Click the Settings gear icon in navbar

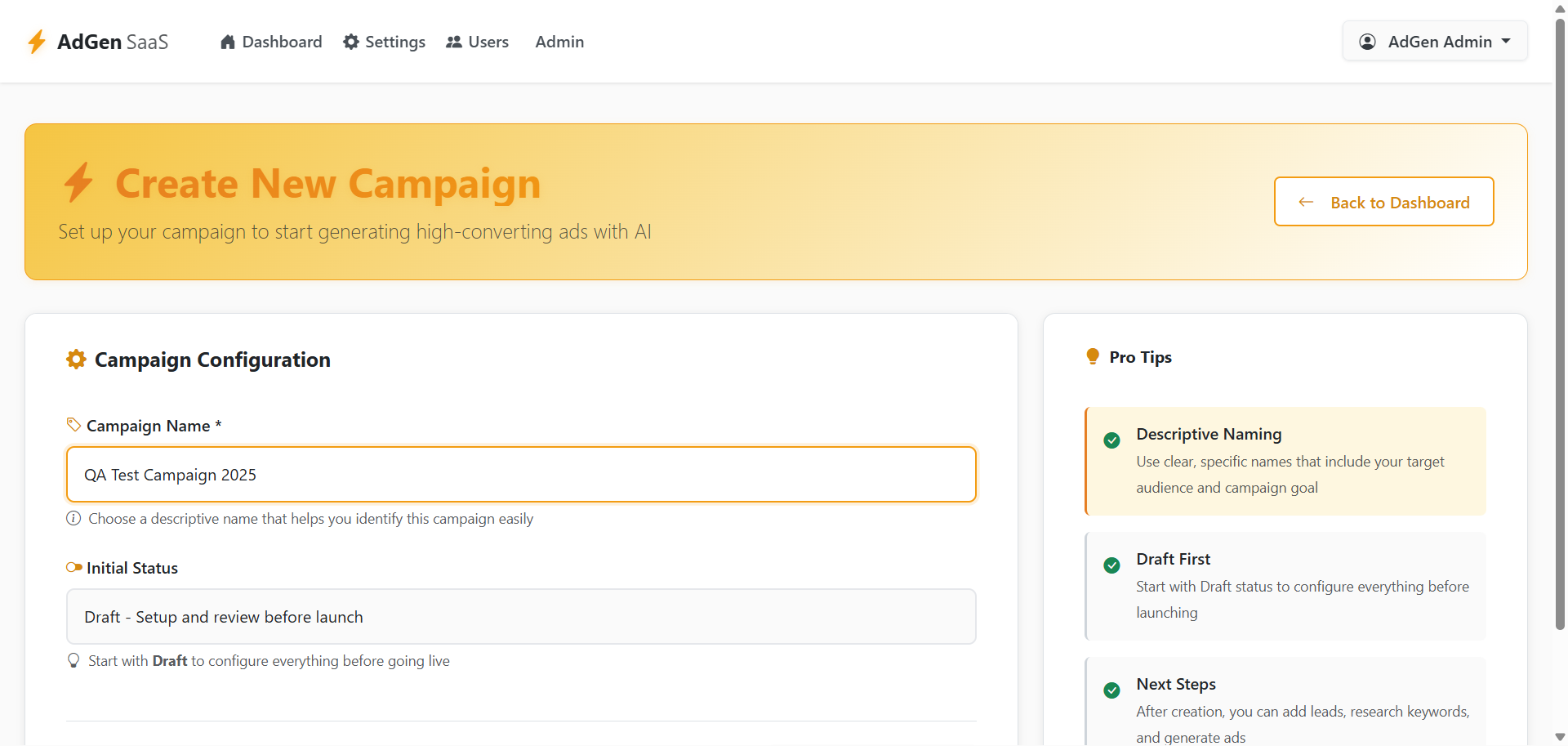point(351,42)
